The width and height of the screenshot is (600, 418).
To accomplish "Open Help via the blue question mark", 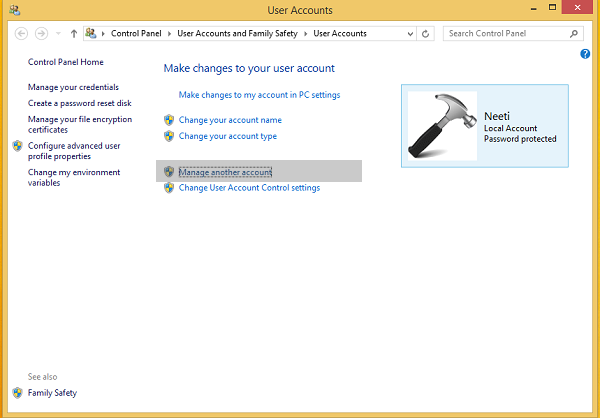I will [x=585, y=54].
